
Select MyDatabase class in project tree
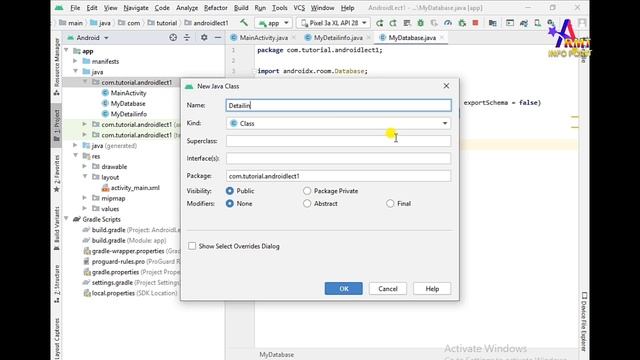pyautogui.click(x=128, y=104)
